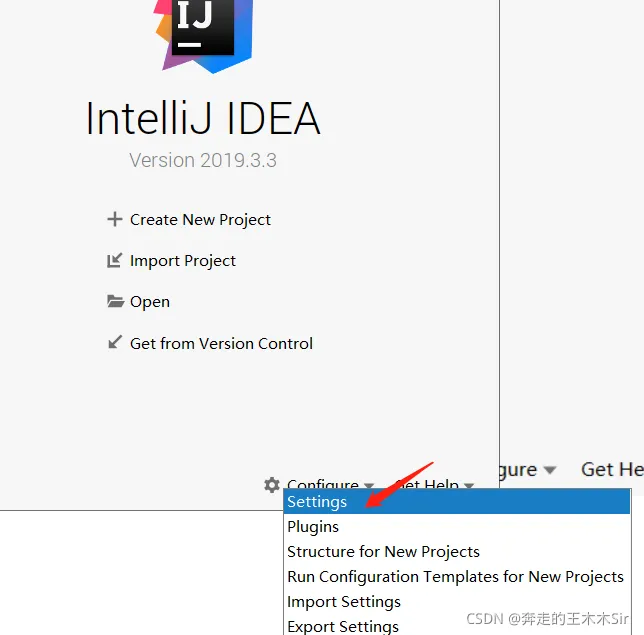The height and width of the screenshot is (635, 644).
Task: Click the plus icon beside Create New Project
Action: coord(114,219)
